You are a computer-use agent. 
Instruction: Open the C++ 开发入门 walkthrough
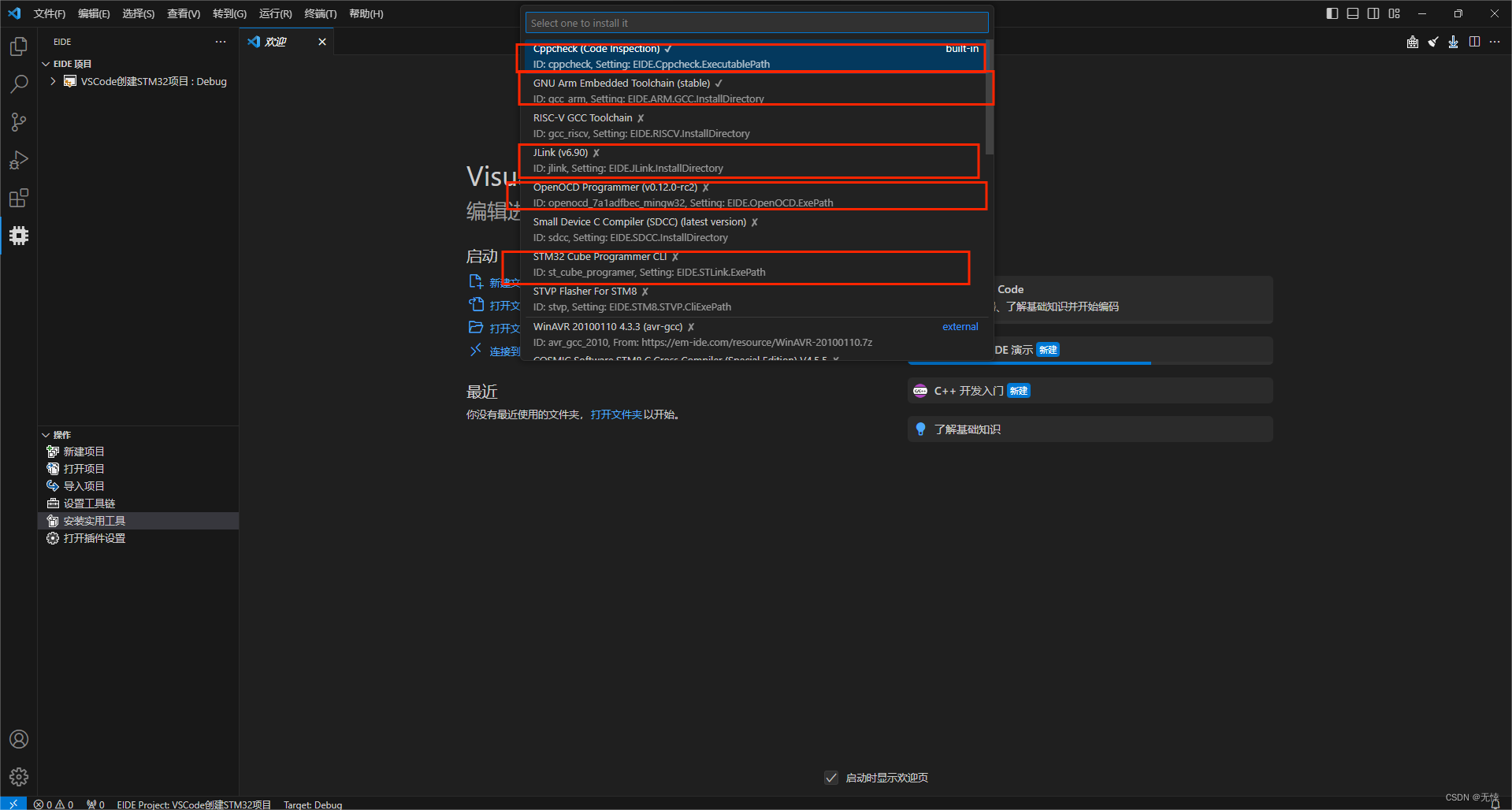pos(1090,391)
